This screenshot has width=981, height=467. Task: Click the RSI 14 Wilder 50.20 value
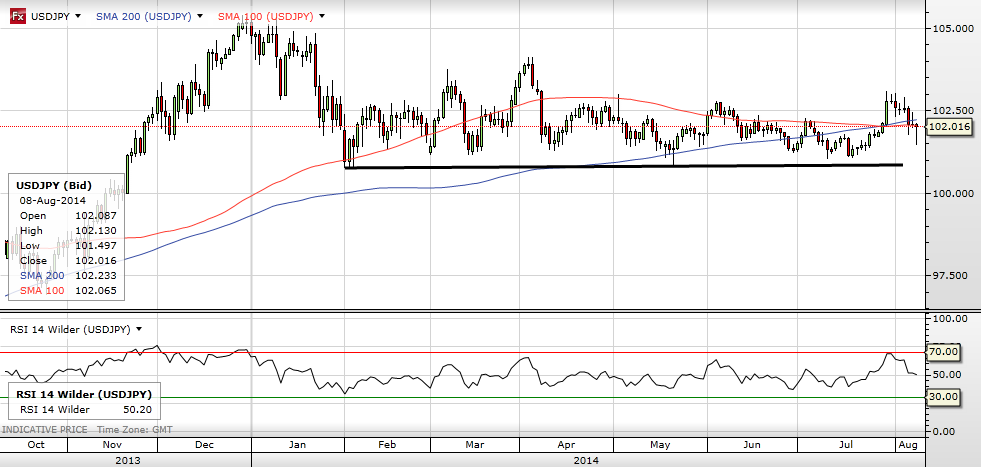pos(140,409)
